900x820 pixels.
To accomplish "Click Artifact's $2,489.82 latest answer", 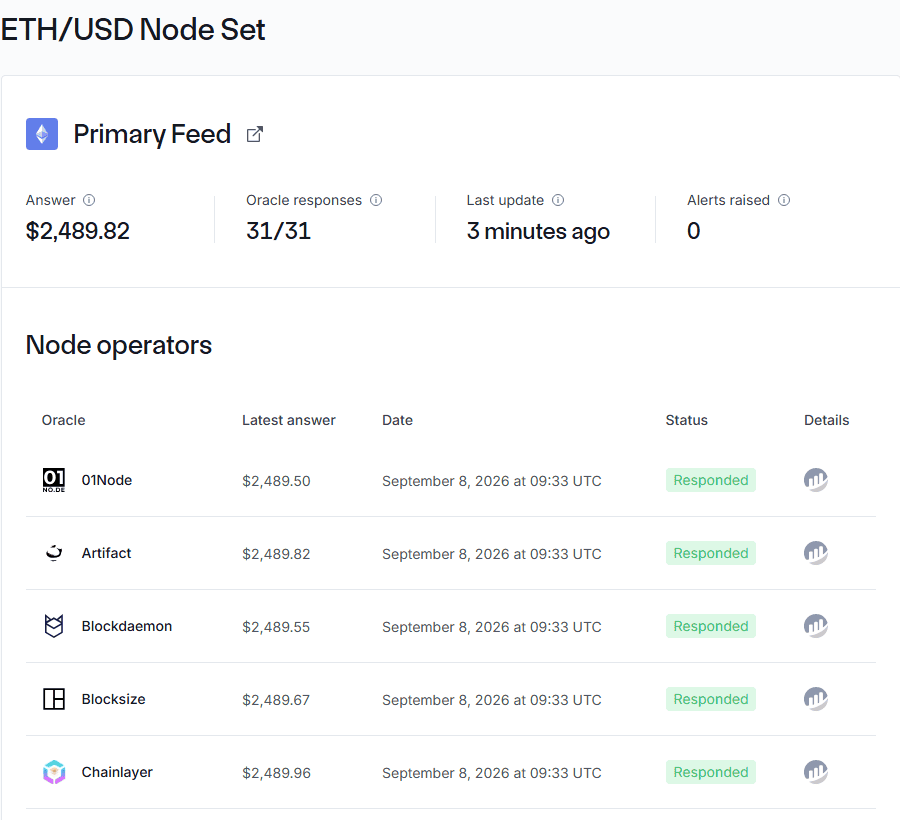I will click(276, 554).
